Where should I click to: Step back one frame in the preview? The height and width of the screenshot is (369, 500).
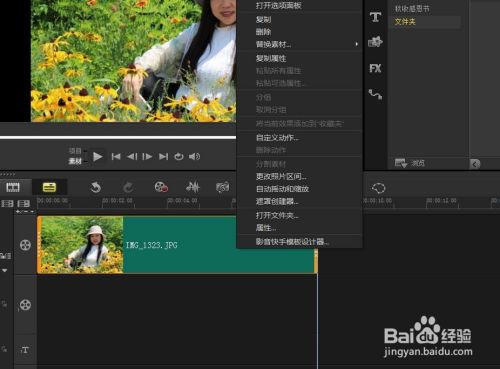tap(132, 157)
